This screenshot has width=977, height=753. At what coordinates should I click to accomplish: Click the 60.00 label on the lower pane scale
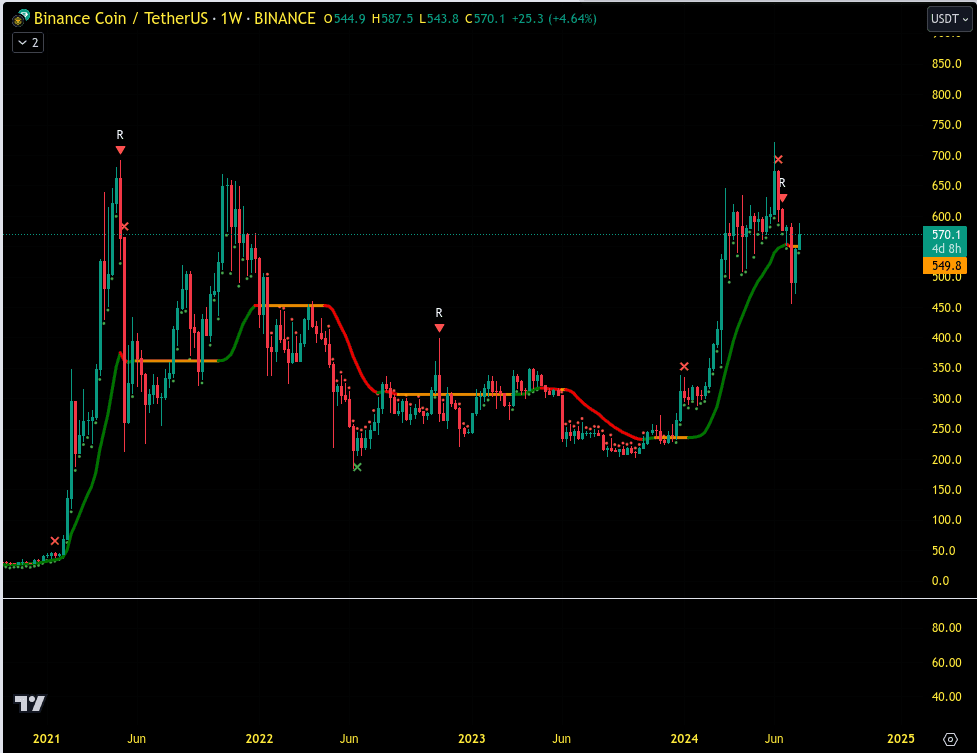pyautogui.click(x=946, y=663)
